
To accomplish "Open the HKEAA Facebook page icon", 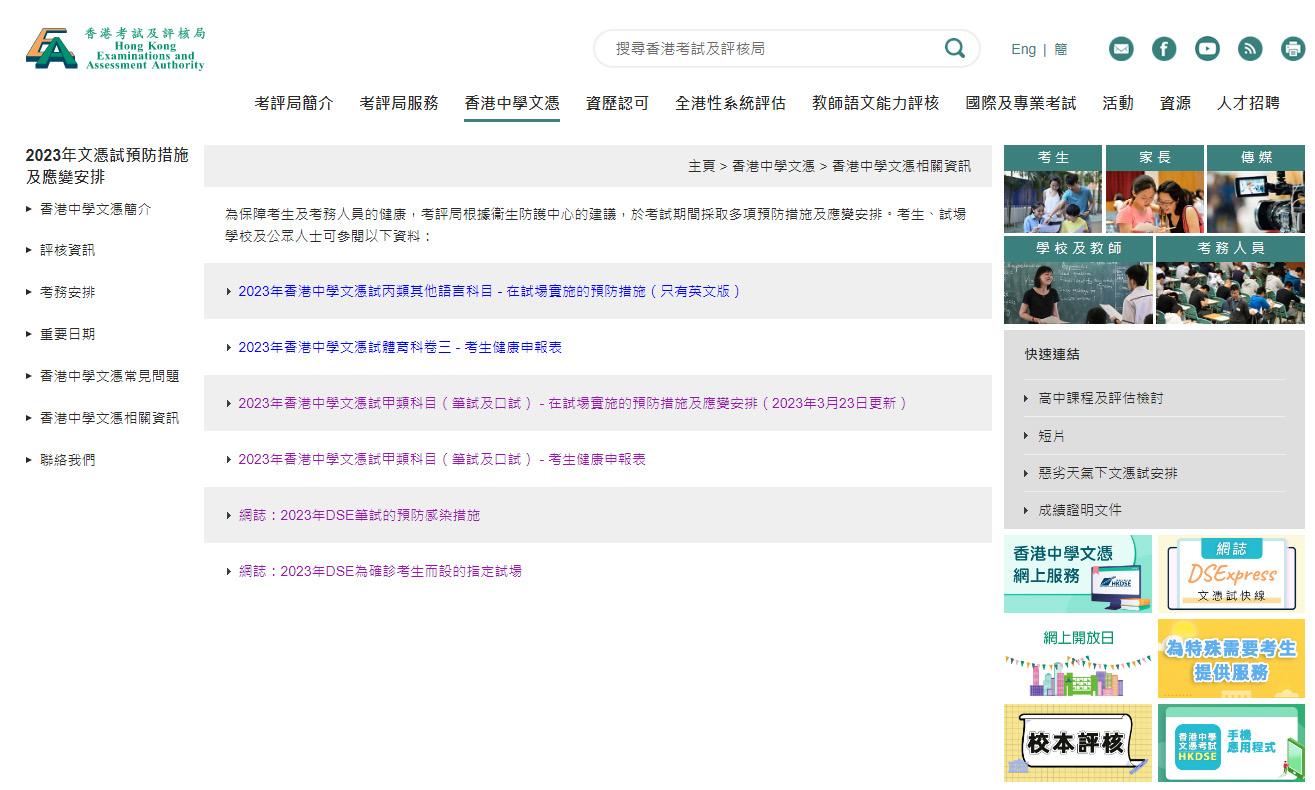I will 1164,49.
